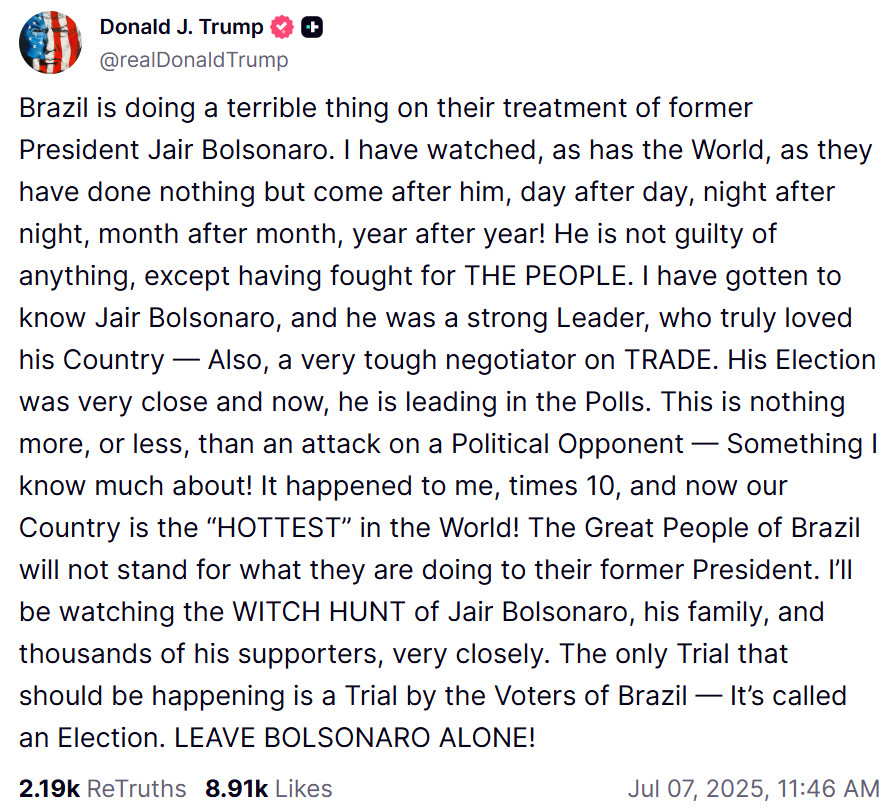Open the ReTruths label list
The height and width of the screenshot is (810, 894).
pyautogui.click(x=136, y=789)
